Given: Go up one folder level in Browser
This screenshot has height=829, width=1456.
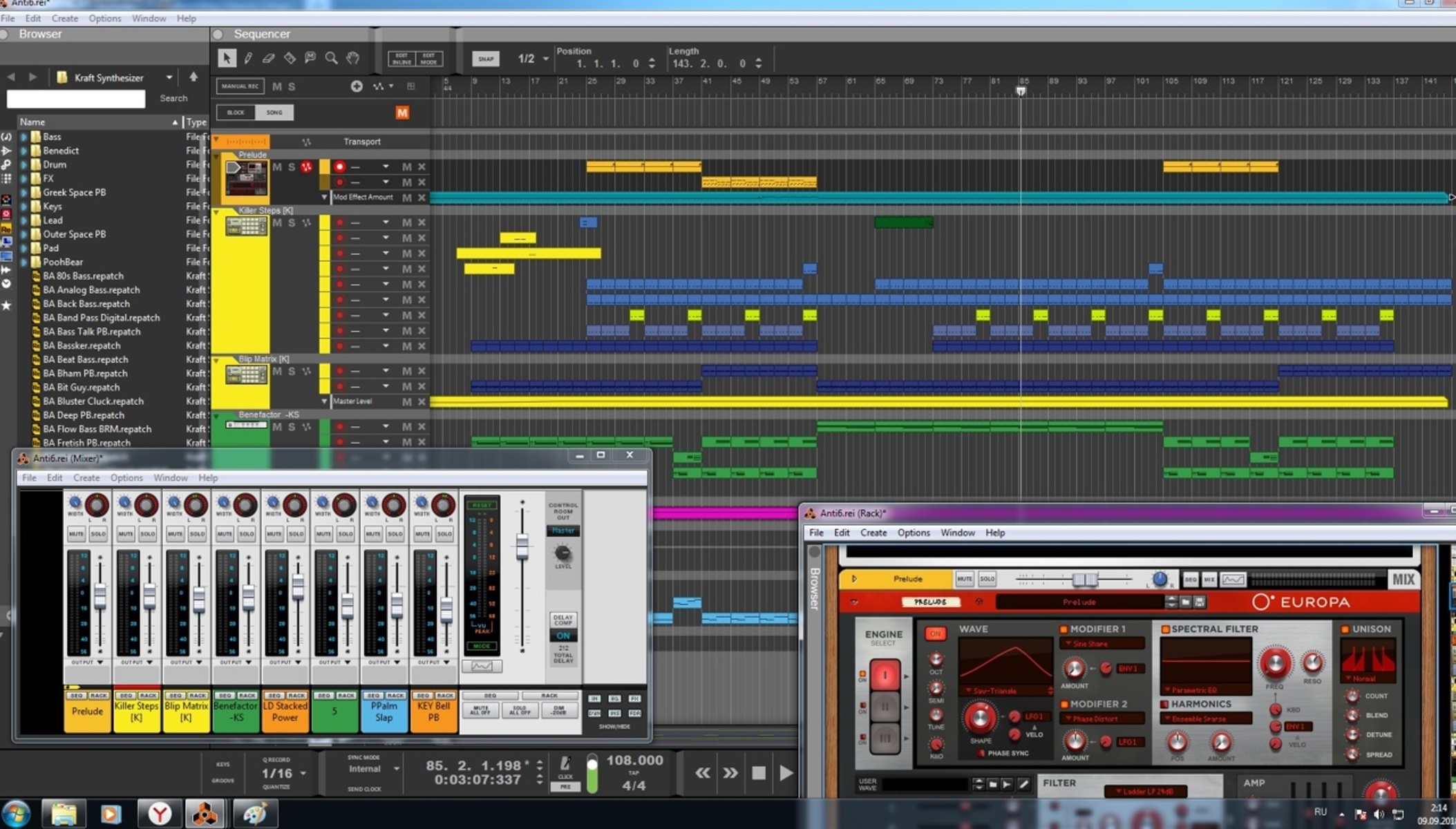Looking at the screenshot, I should tap(193, 77).
